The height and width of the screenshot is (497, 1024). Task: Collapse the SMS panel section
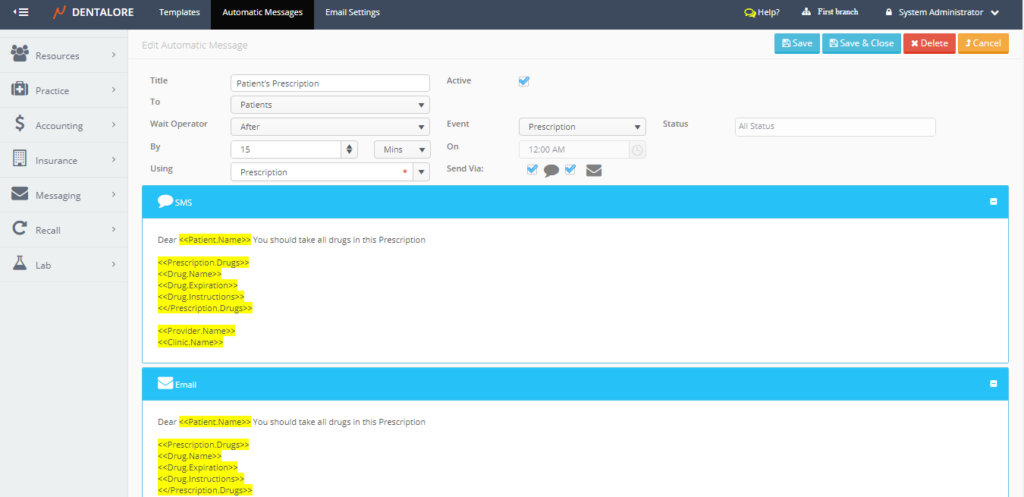pyautogui.click(x=993, y=202)
